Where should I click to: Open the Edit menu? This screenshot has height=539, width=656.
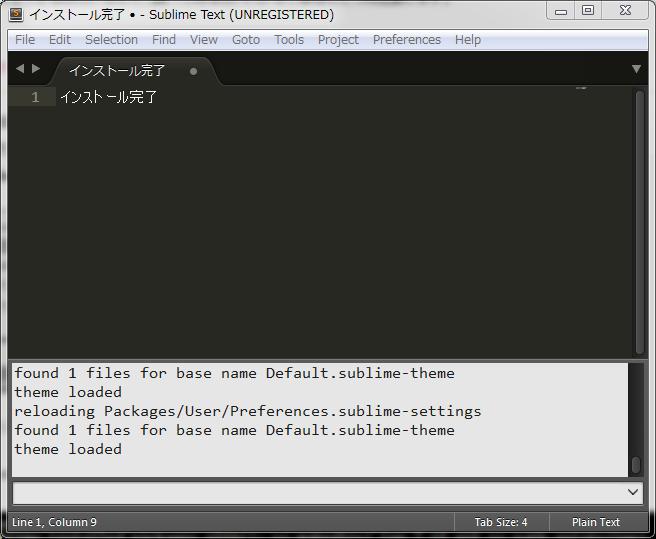click(x=59, y=40)
